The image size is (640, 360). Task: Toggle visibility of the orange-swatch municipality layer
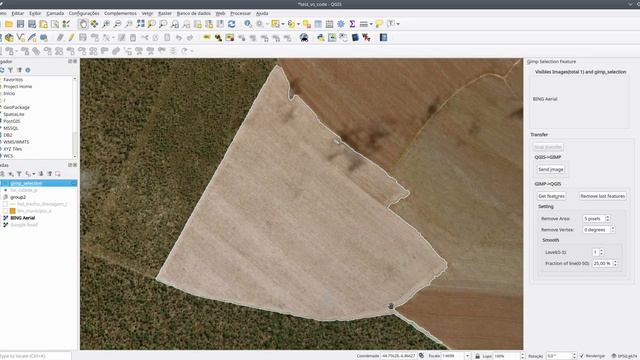[x=5, y=211]
